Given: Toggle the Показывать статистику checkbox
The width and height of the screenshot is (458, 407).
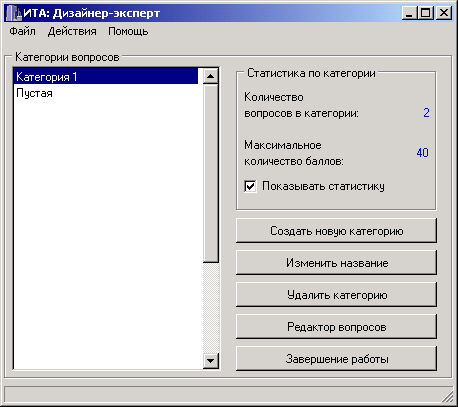Looking at the screenshot, I should click(250, 186).
